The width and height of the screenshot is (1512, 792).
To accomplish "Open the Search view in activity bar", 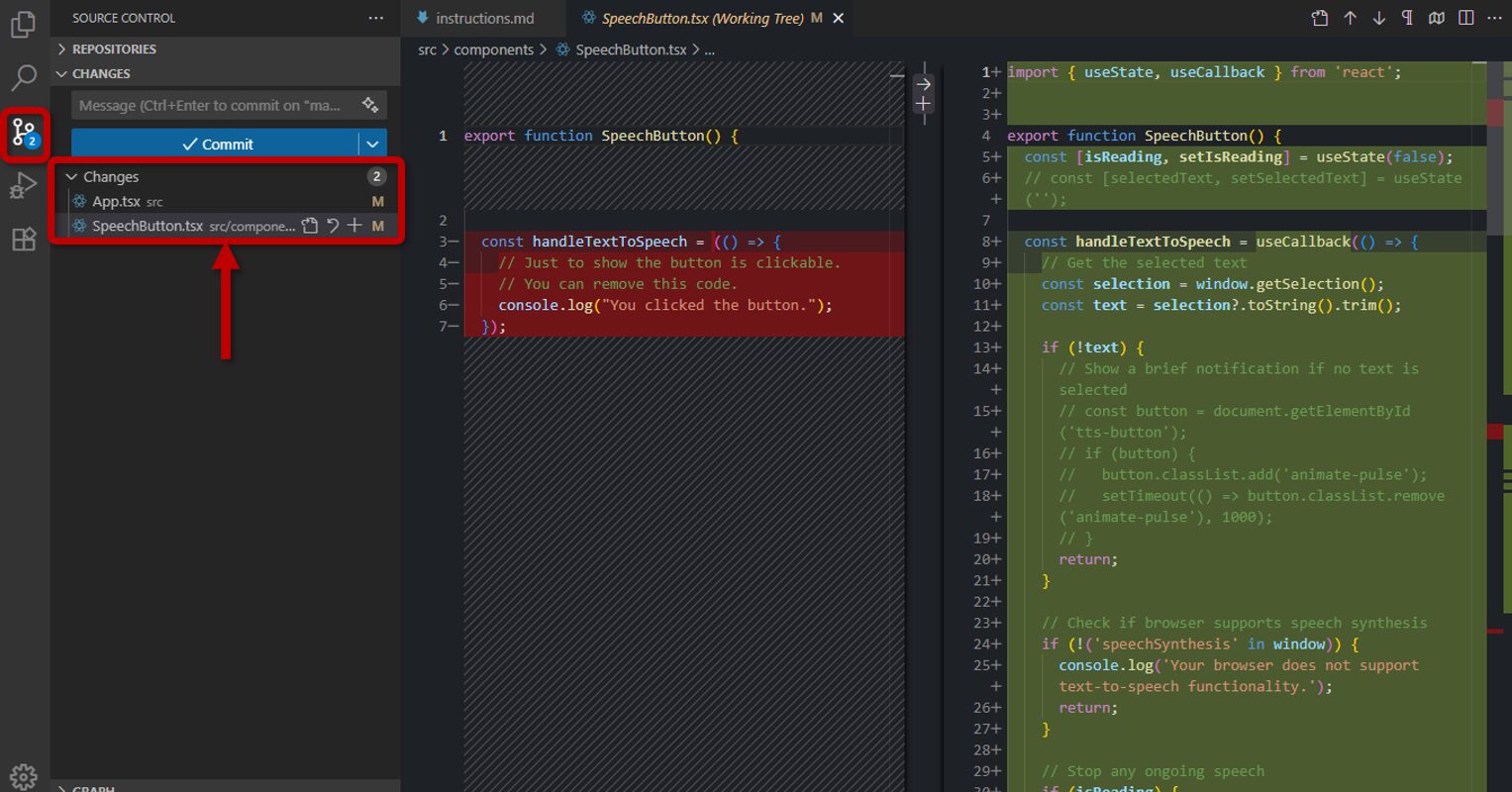I will coord(24,77).
